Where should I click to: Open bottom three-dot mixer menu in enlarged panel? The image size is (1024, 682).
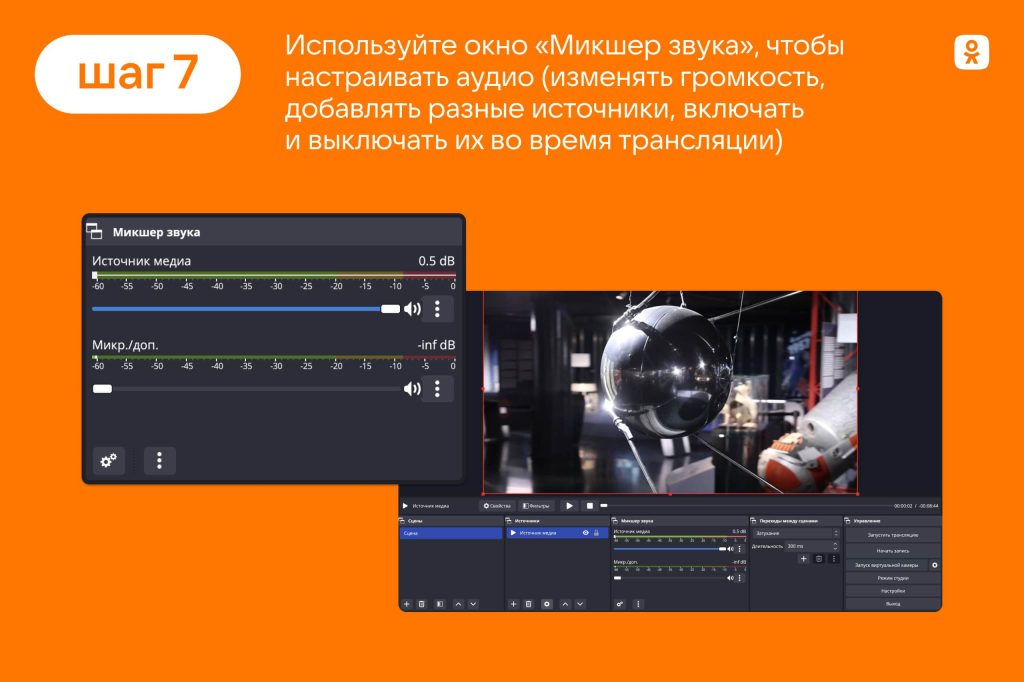[159, 461]
